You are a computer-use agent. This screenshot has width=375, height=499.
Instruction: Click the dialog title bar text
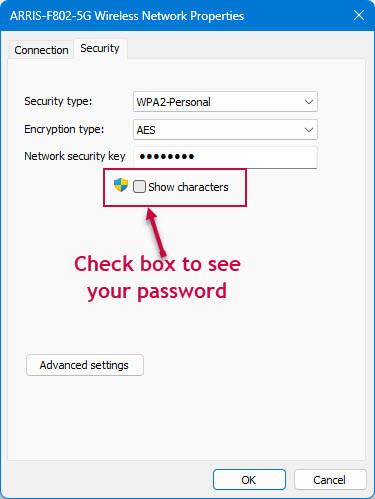[x=127, y=16]
